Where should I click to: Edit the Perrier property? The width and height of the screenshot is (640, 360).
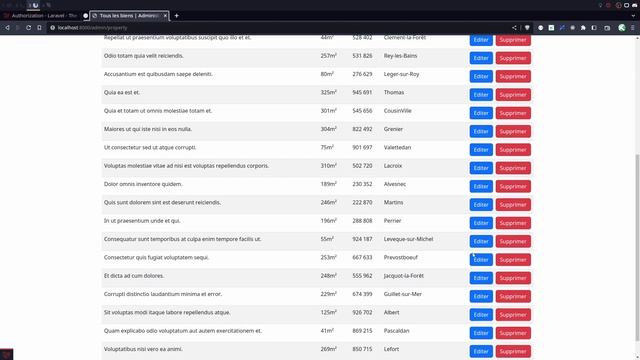click(x=481, y=223)
